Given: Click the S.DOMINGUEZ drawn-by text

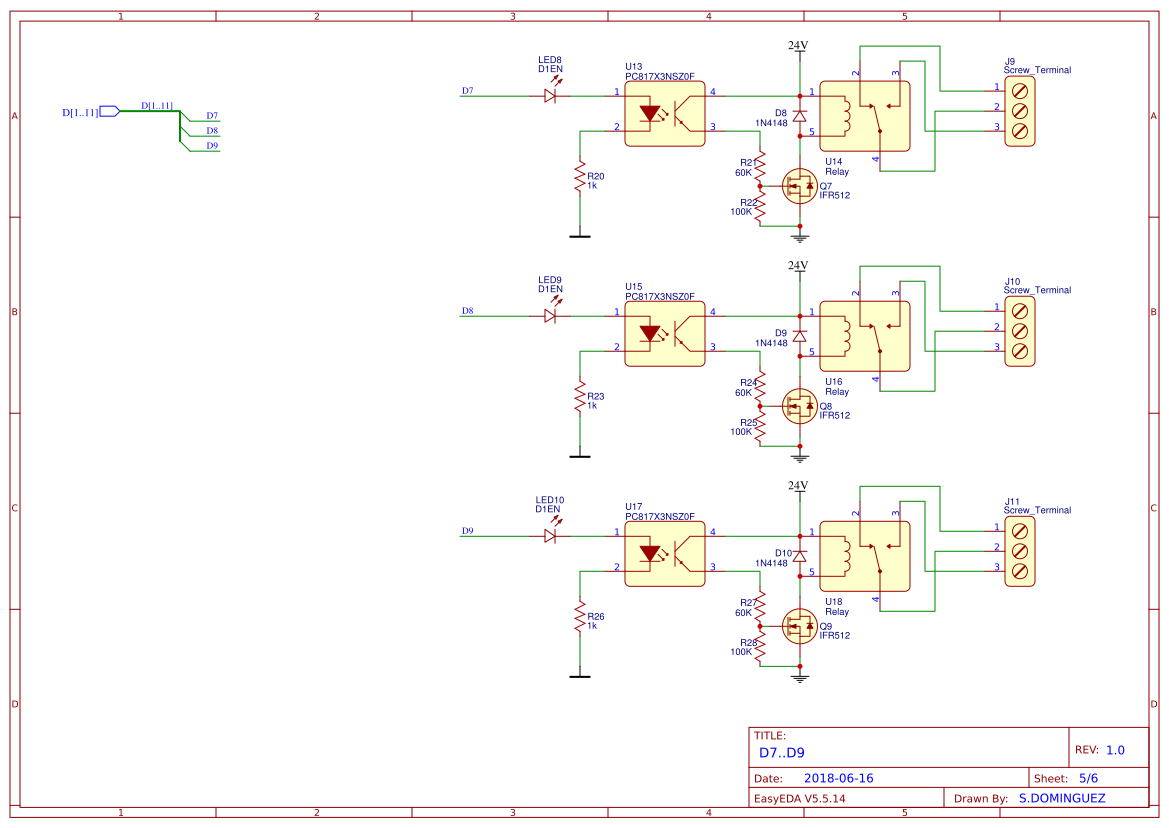Looking at the screenshot, I should (x=1062, y=796).
